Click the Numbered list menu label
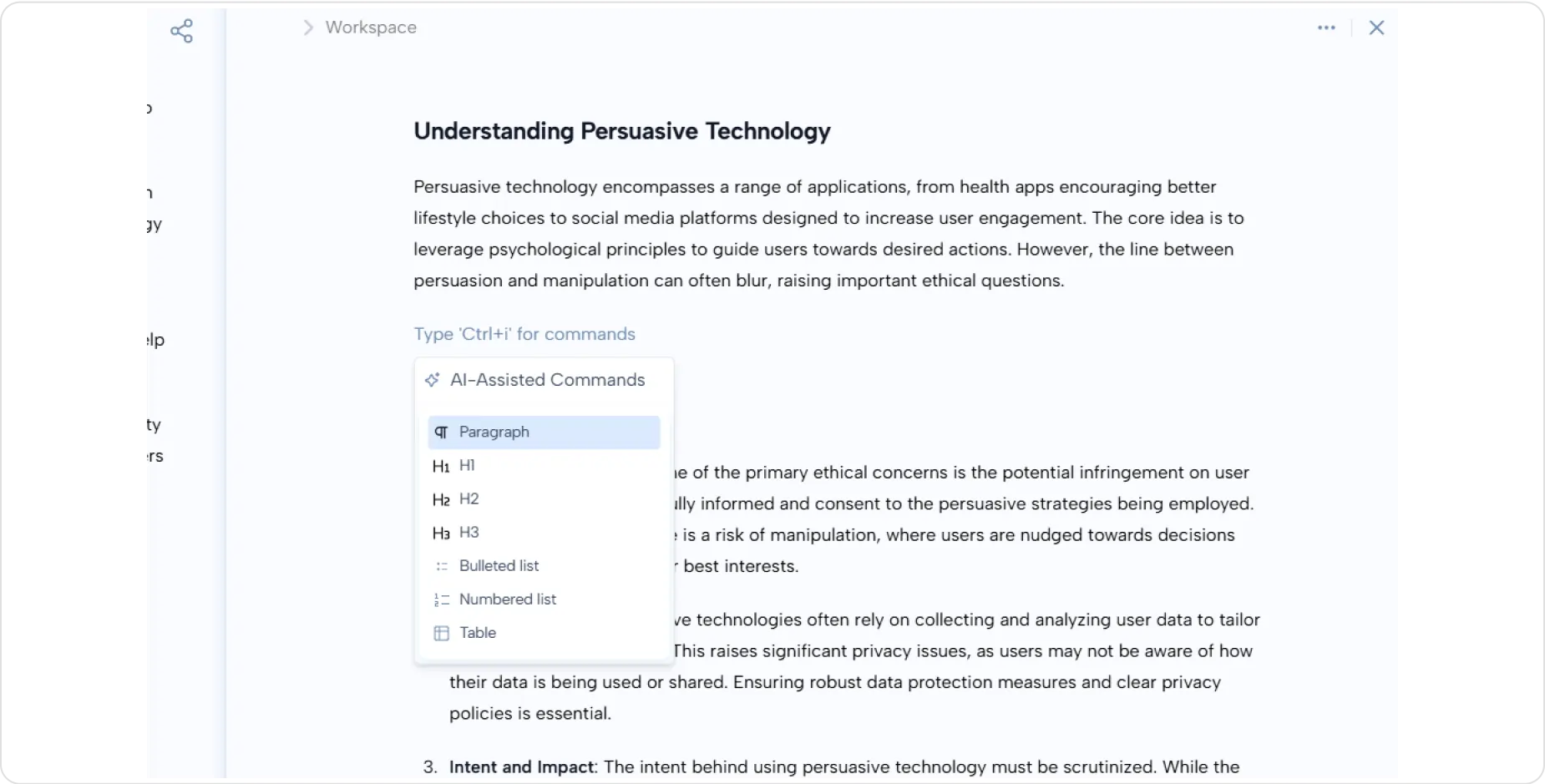The height and width of the screenshot is (784, 1545). point(508,599)
